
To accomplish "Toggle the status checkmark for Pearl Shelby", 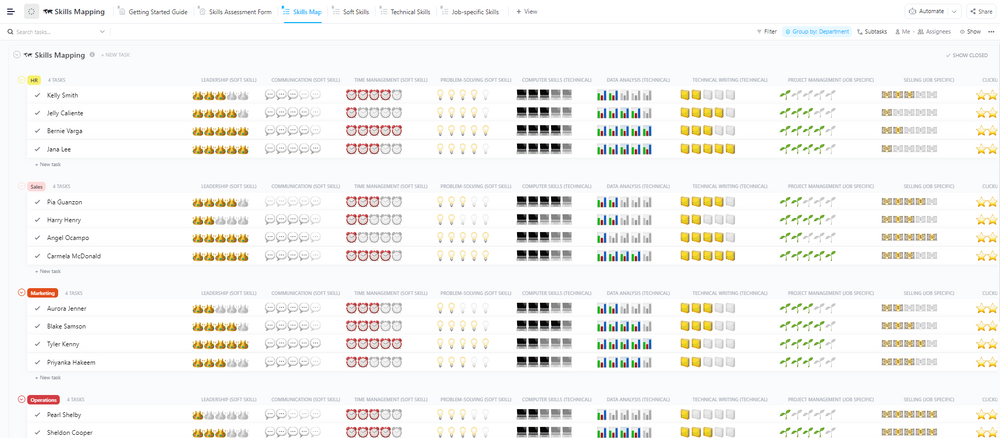I will click(x=38, y=414).
